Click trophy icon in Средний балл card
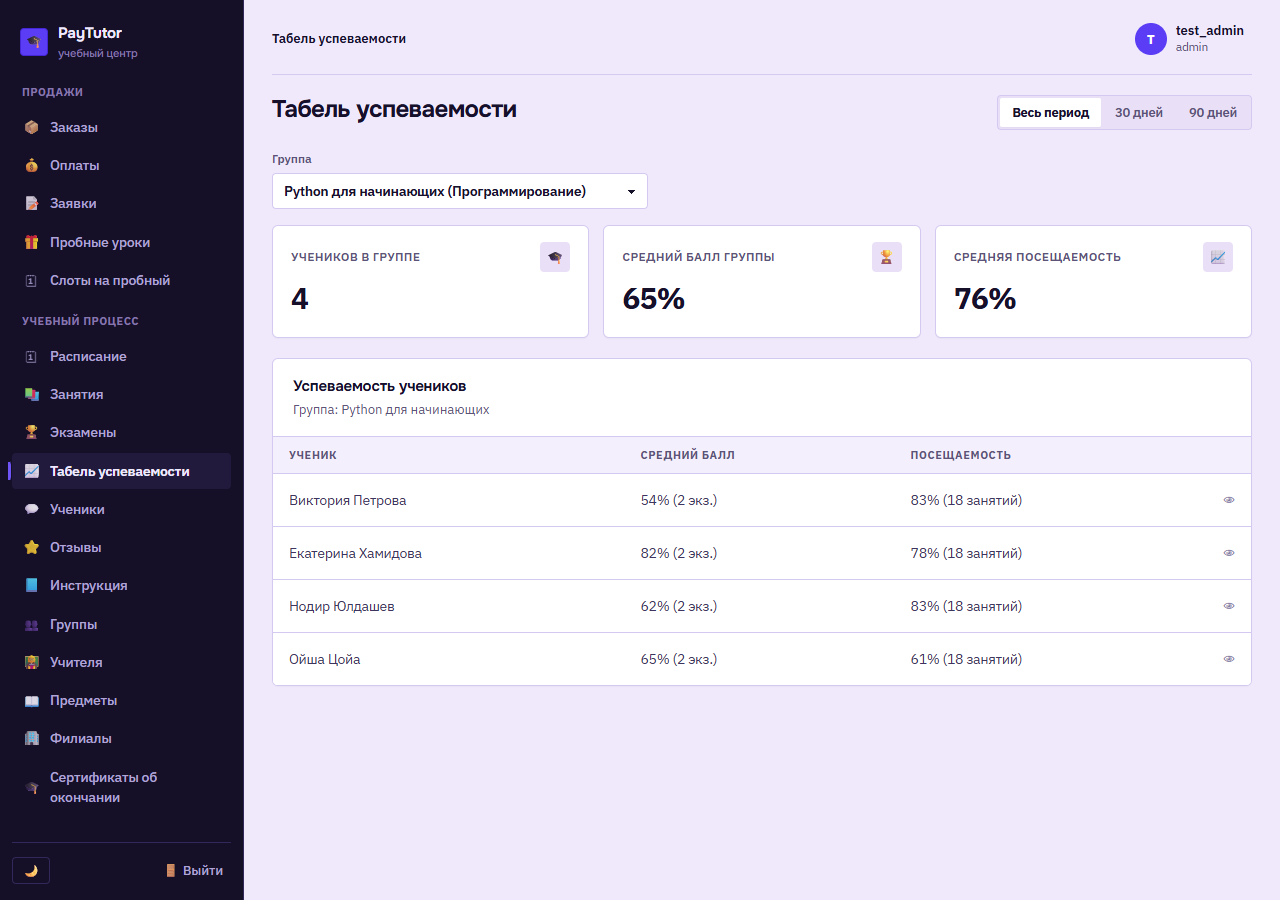Viewport: 1280px width, 900px height. click(887, 257)
